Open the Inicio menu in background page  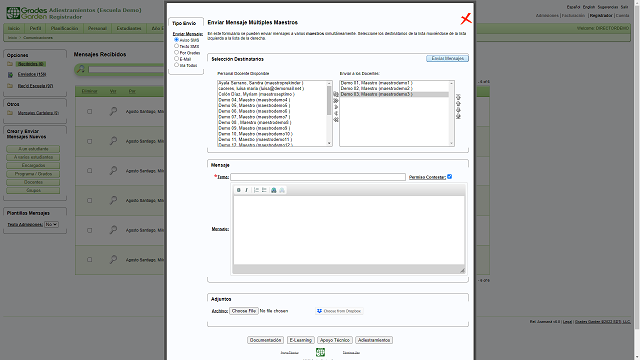click(x=14, y=28)
